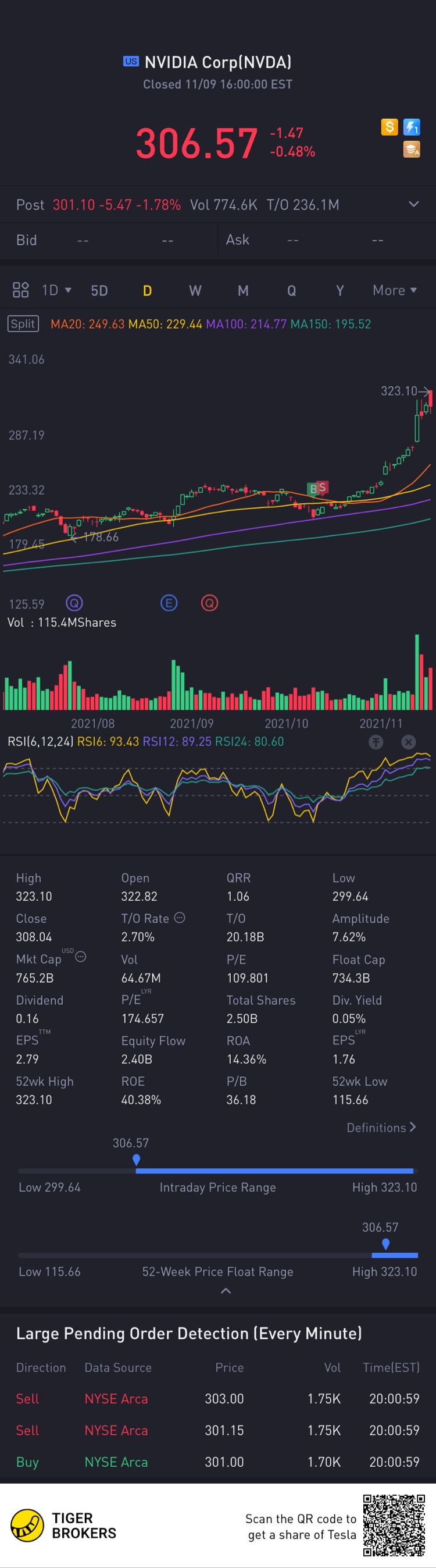Tap the Float Cap 734.3B value
The width and height of the screenshot is (436, 1568).
coord(351,977)
